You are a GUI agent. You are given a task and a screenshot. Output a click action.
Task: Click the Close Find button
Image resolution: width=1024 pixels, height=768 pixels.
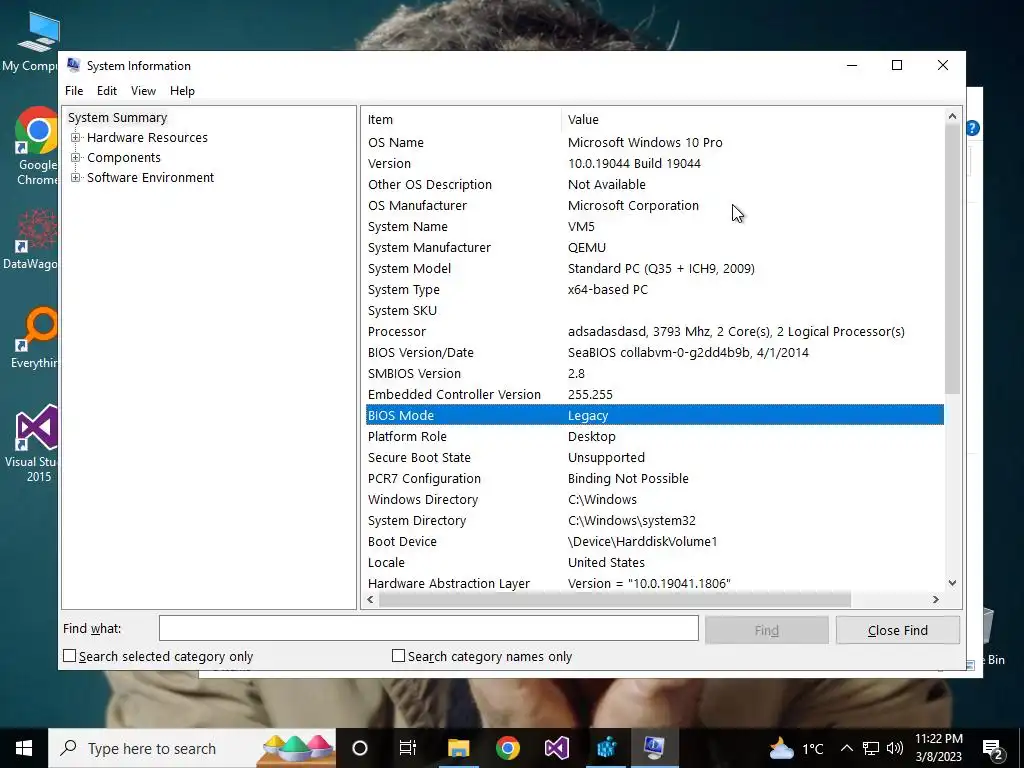[x=898, y=630]
